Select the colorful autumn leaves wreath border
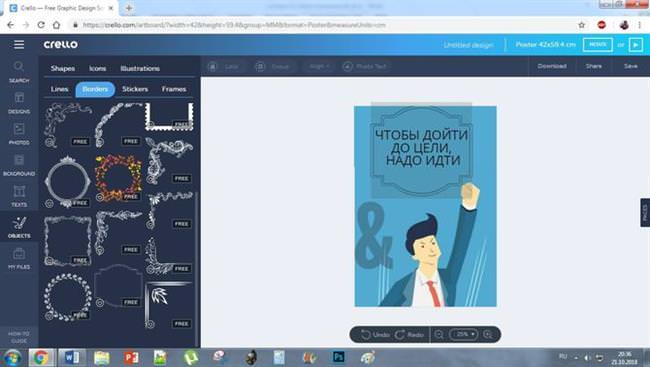 118,178
